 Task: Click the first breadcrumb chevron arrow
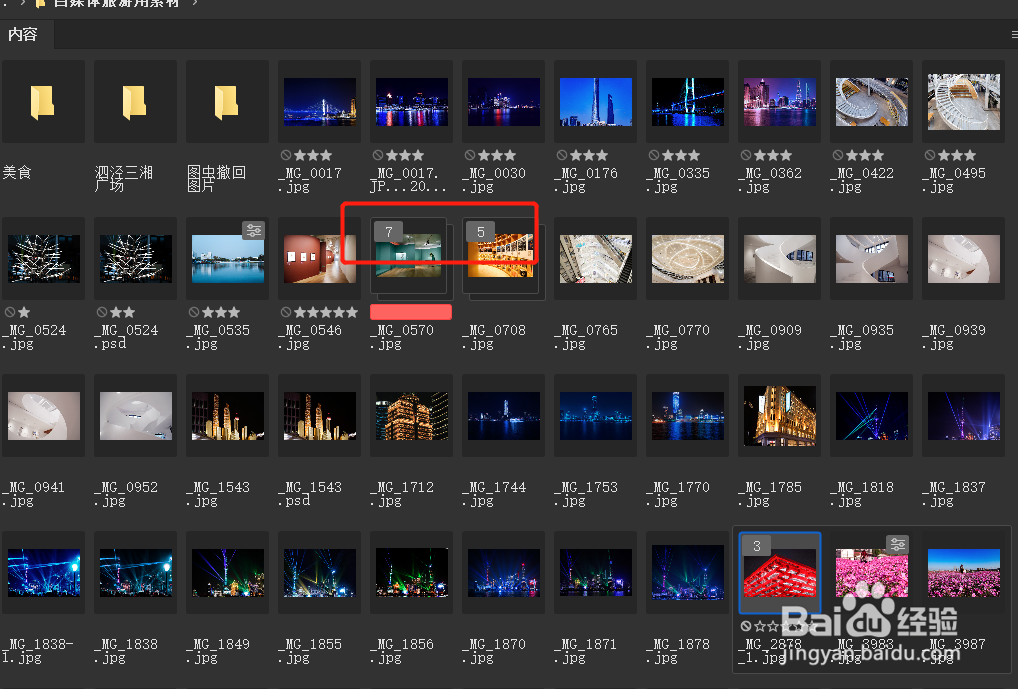click(23, 4)
